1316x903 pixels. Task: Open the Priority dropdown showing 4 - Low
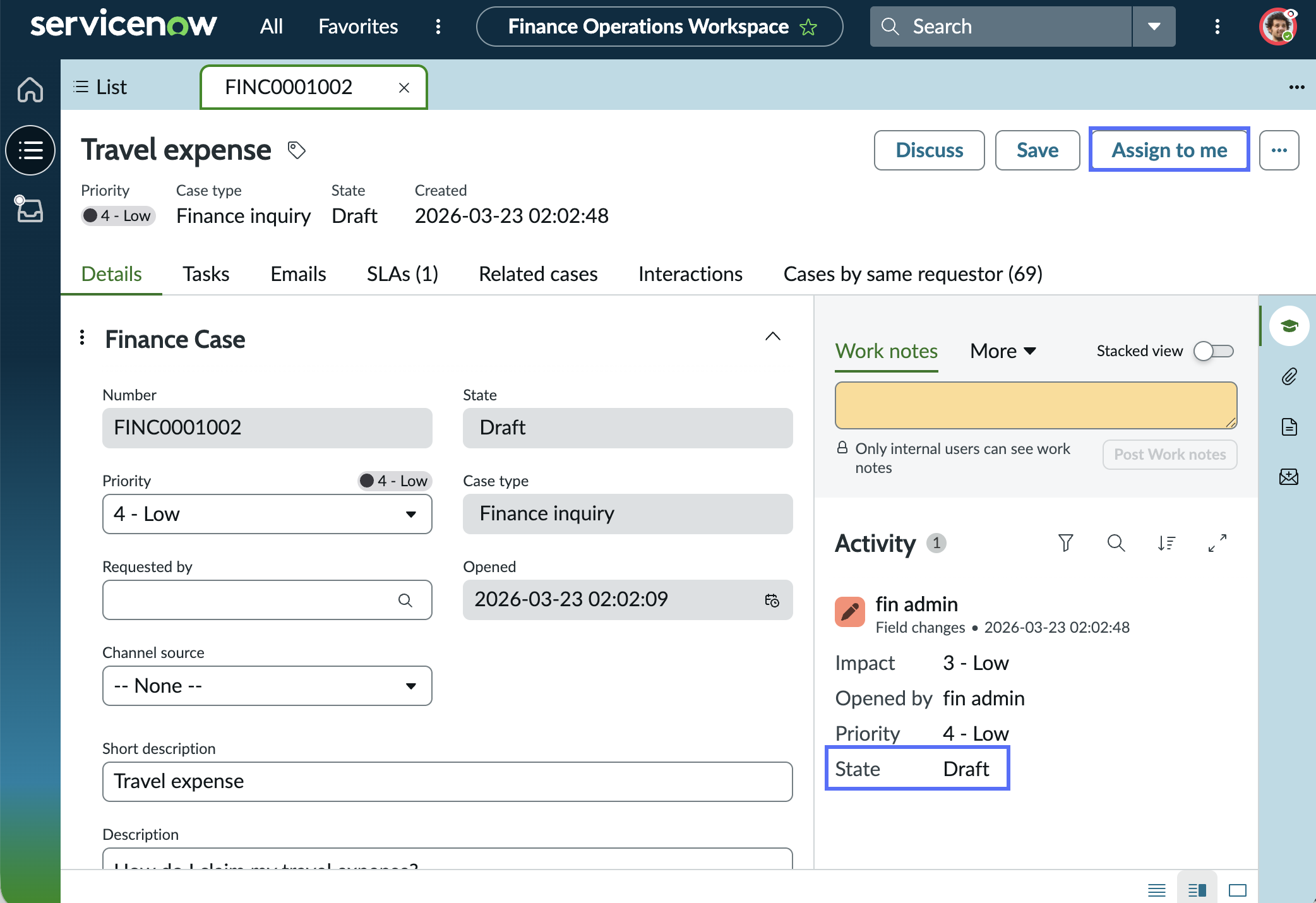click(x=267, y=514)
